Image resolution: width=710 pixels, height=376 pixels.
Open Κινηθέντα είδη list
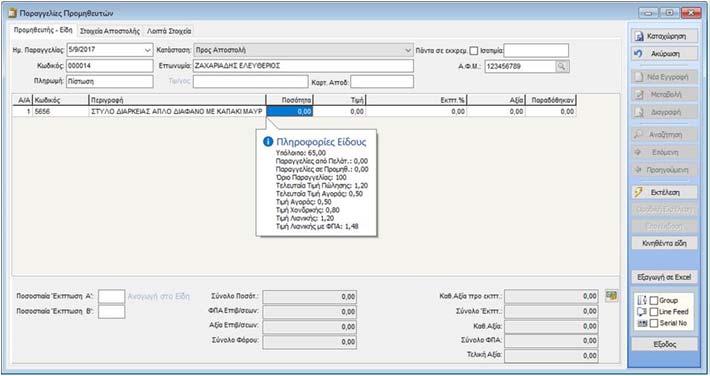pyautogui.click(x=664, y=243)
